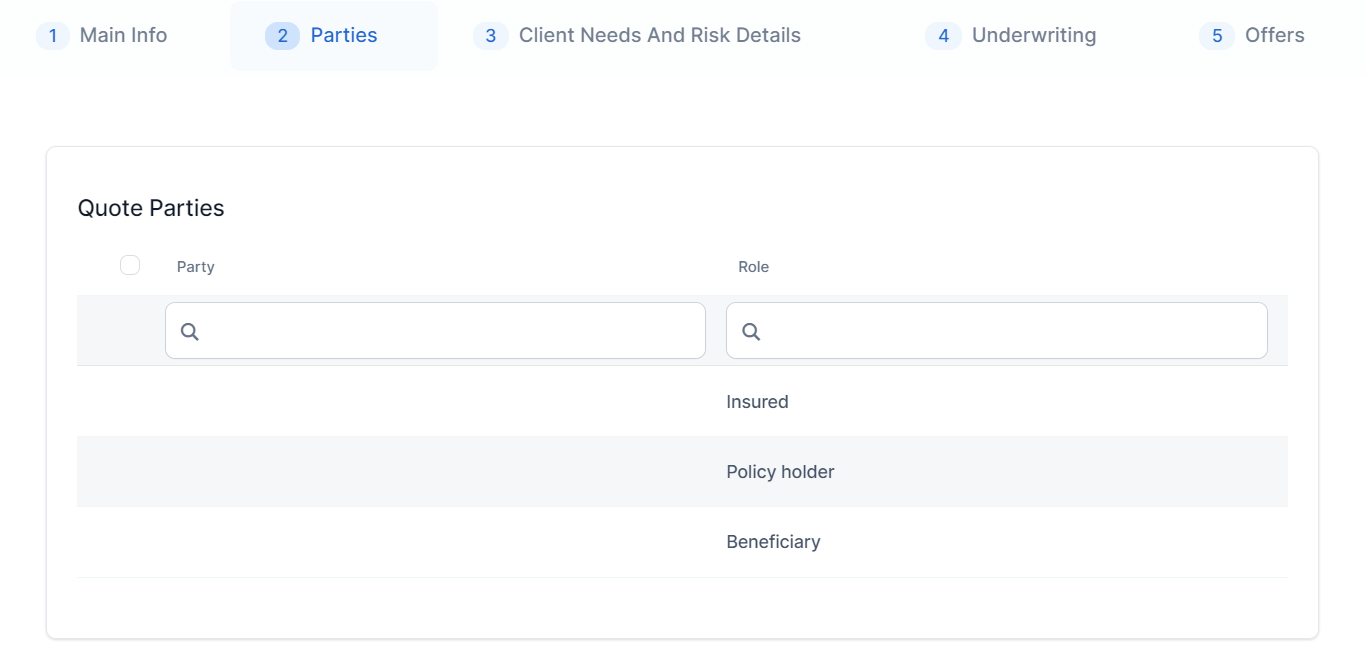Image resolution: width=1366 pixels, height=658 pixels.
Task: Go to Client Needs And Risk Details
Action: click(659, 36)
